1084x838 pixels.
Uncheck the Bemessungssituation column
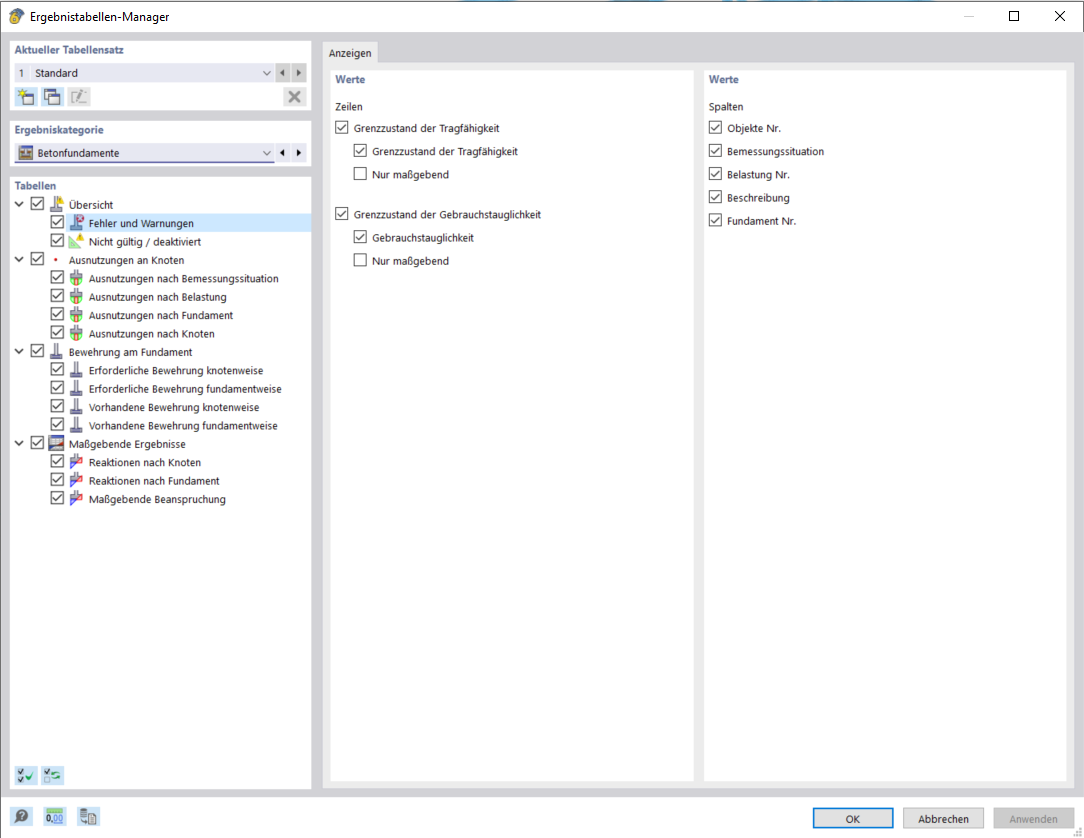point(716,151)
